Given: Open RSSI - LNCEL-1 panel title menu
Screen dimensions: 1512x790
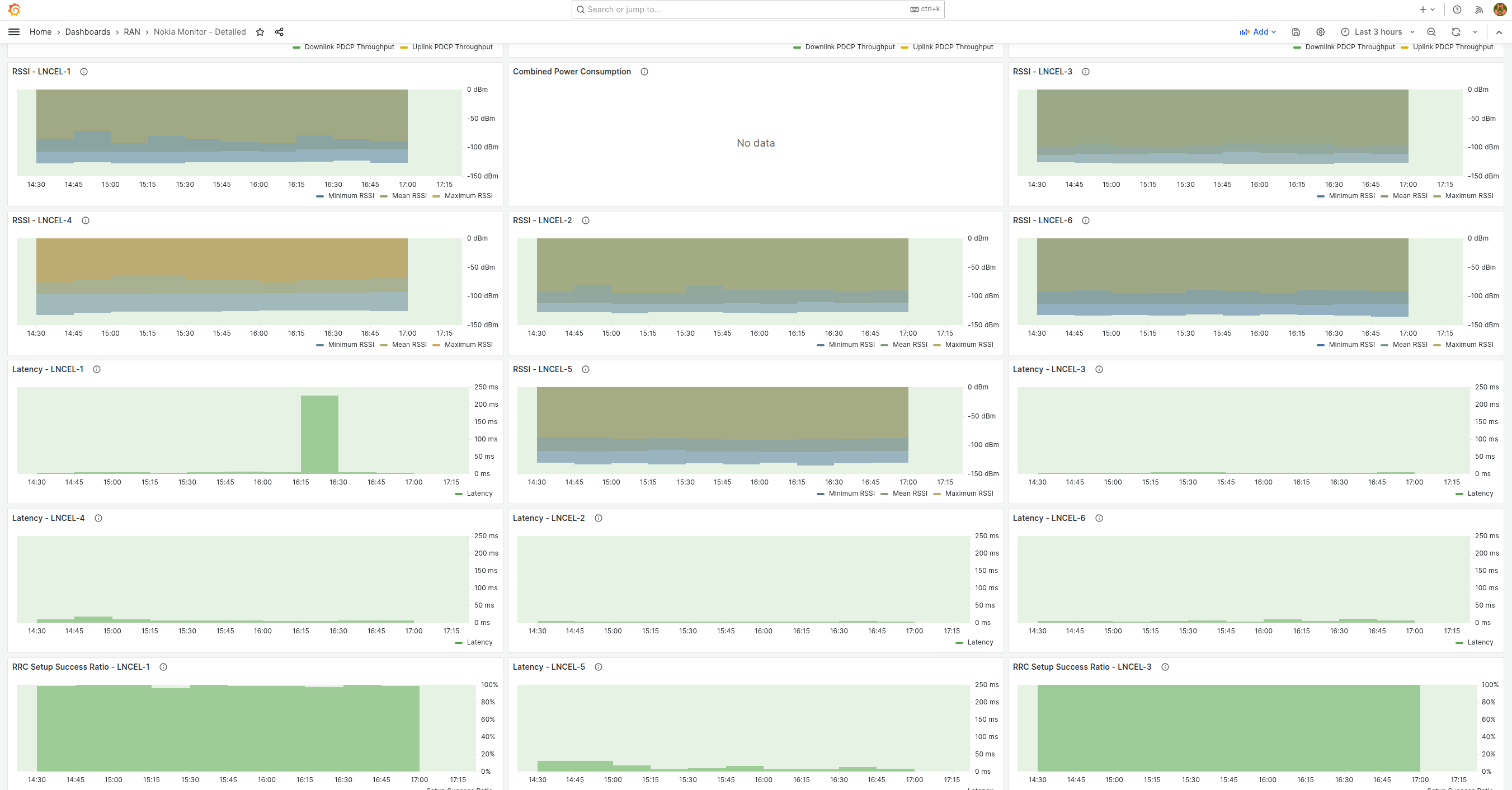Looking at the screenshot, I should pyautogui.click(x=41, y=72).
